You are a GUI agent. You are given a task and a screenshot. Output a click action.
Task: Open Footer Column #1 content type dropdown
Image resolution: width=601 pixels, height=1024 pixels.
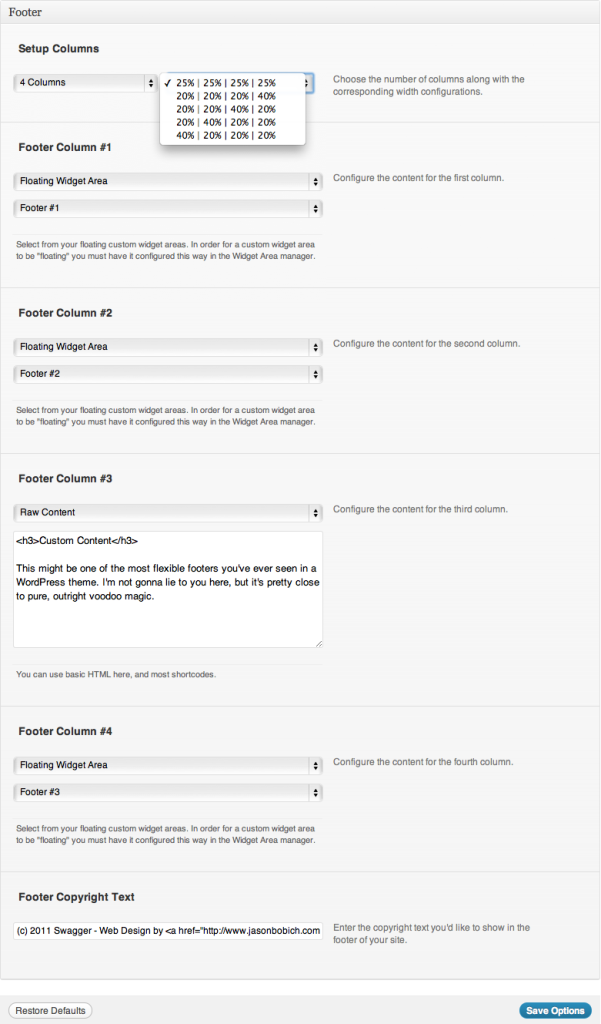pos(168,181)
